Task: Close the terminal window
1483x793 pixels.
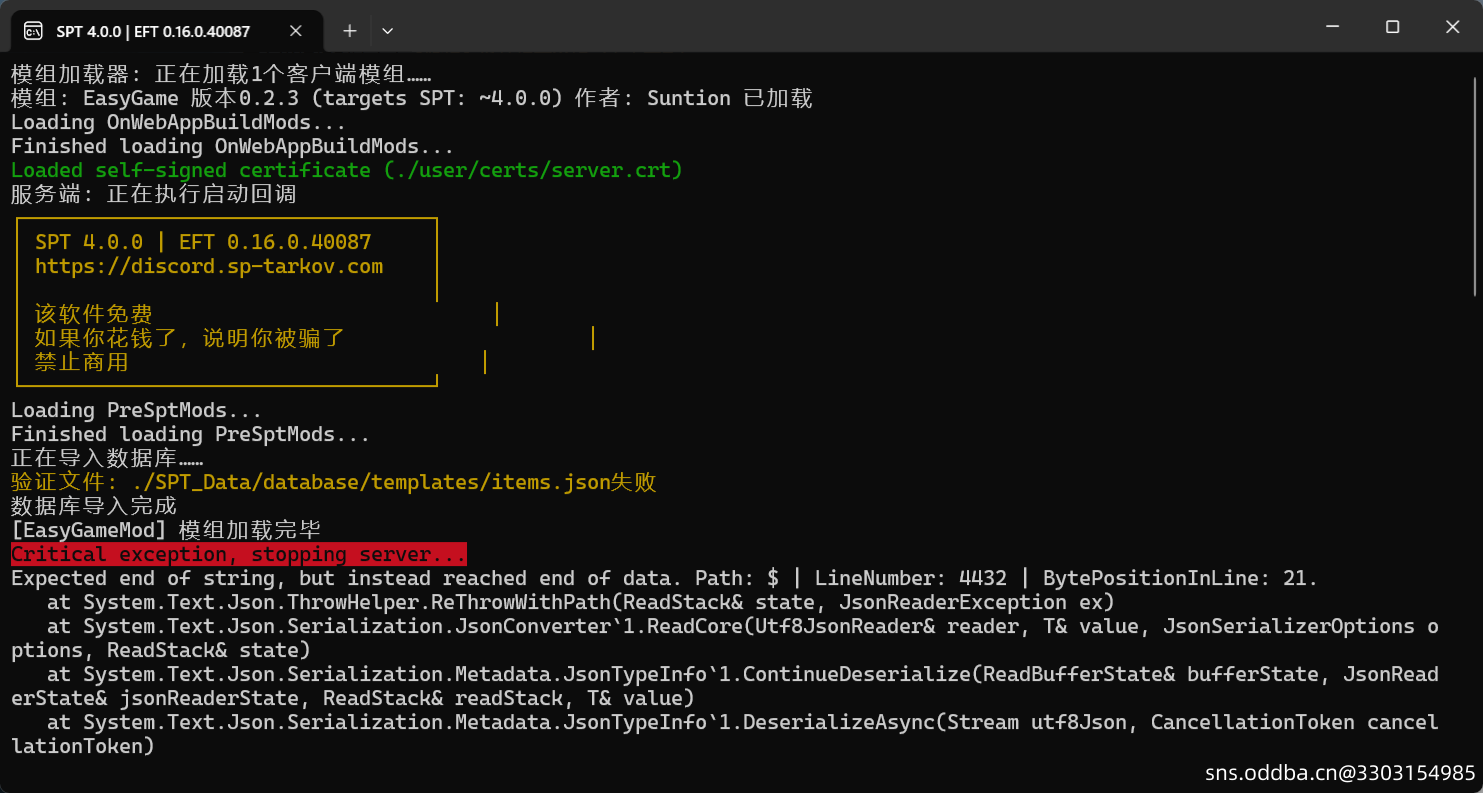Action: coord(1453,27)
